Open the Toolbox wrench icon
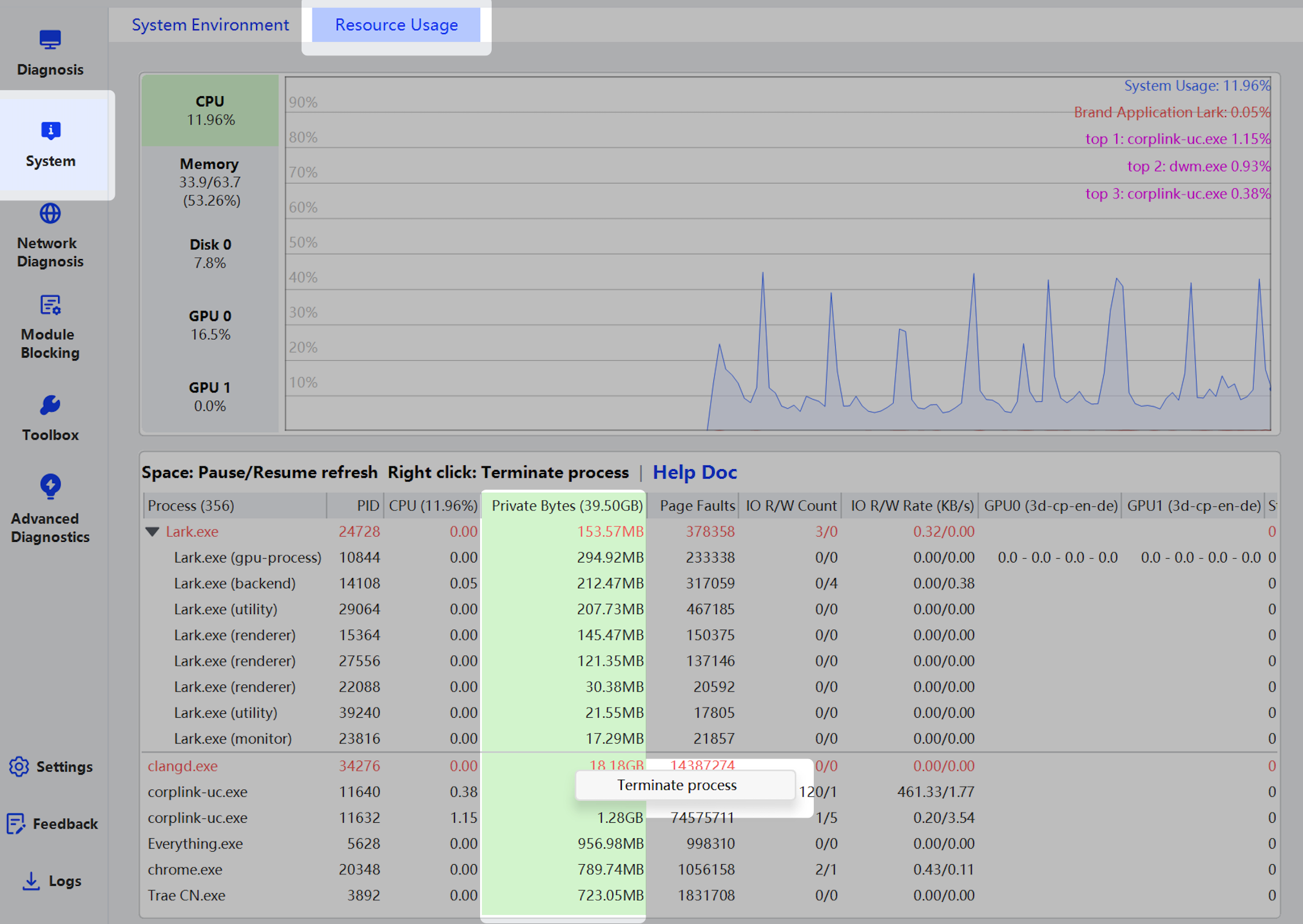Image resolution: width=1303 pixels, height=924 pixels. (x=50, y=405)
